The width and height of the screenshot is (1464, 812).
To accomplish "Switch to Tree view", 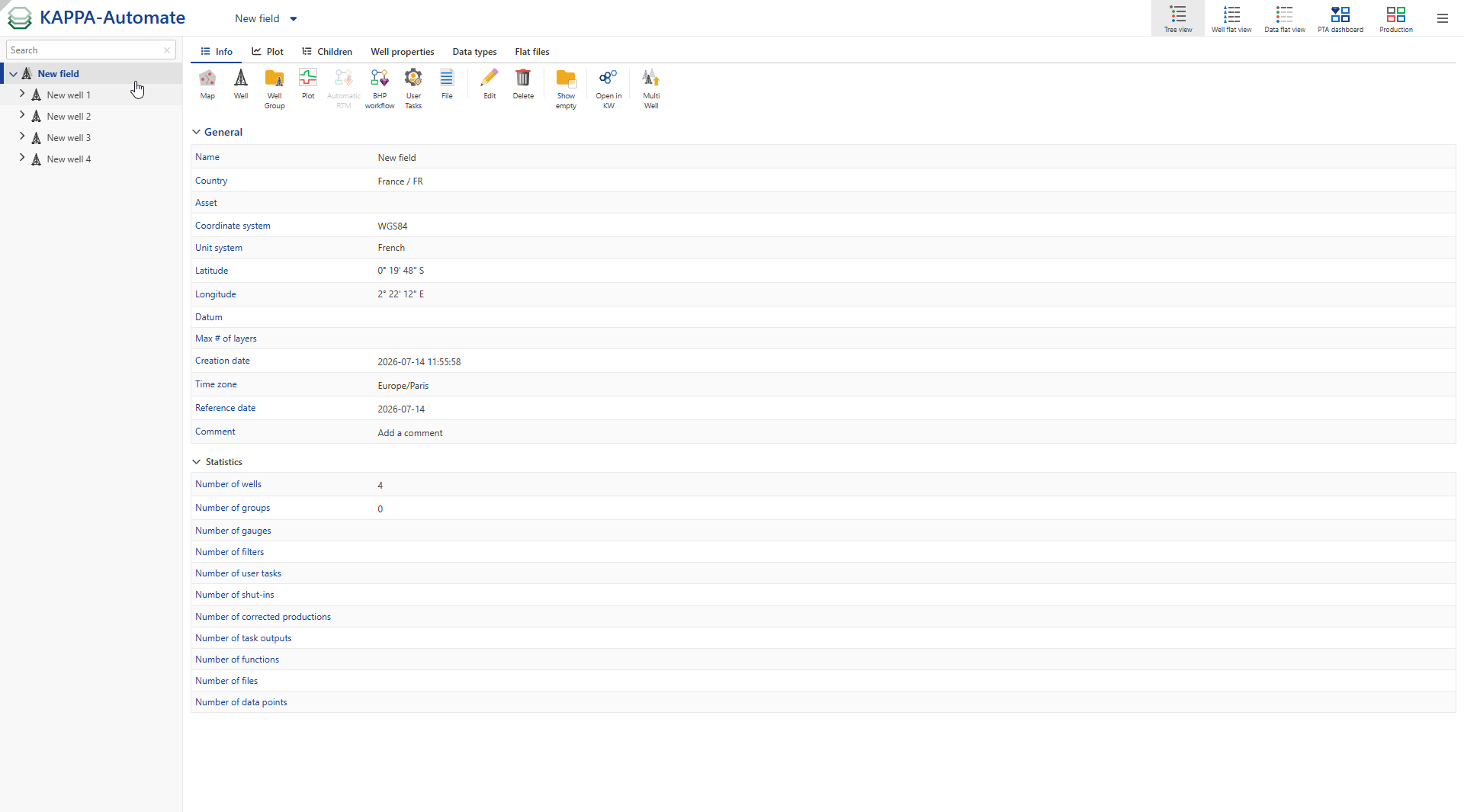I will pyautogui.click(x=1178, y=18).
